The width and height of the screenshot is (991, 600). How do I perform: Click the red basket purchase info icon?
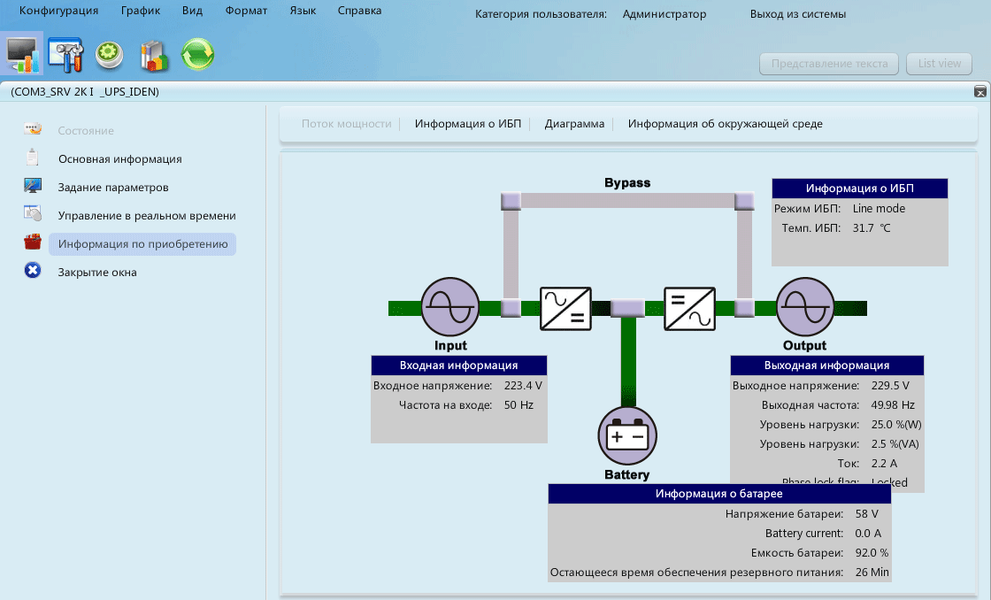(x=32, y=242)
